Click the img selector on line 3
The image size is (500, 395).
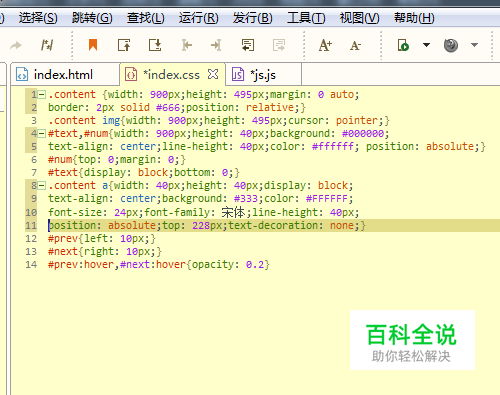click(111, 120)
